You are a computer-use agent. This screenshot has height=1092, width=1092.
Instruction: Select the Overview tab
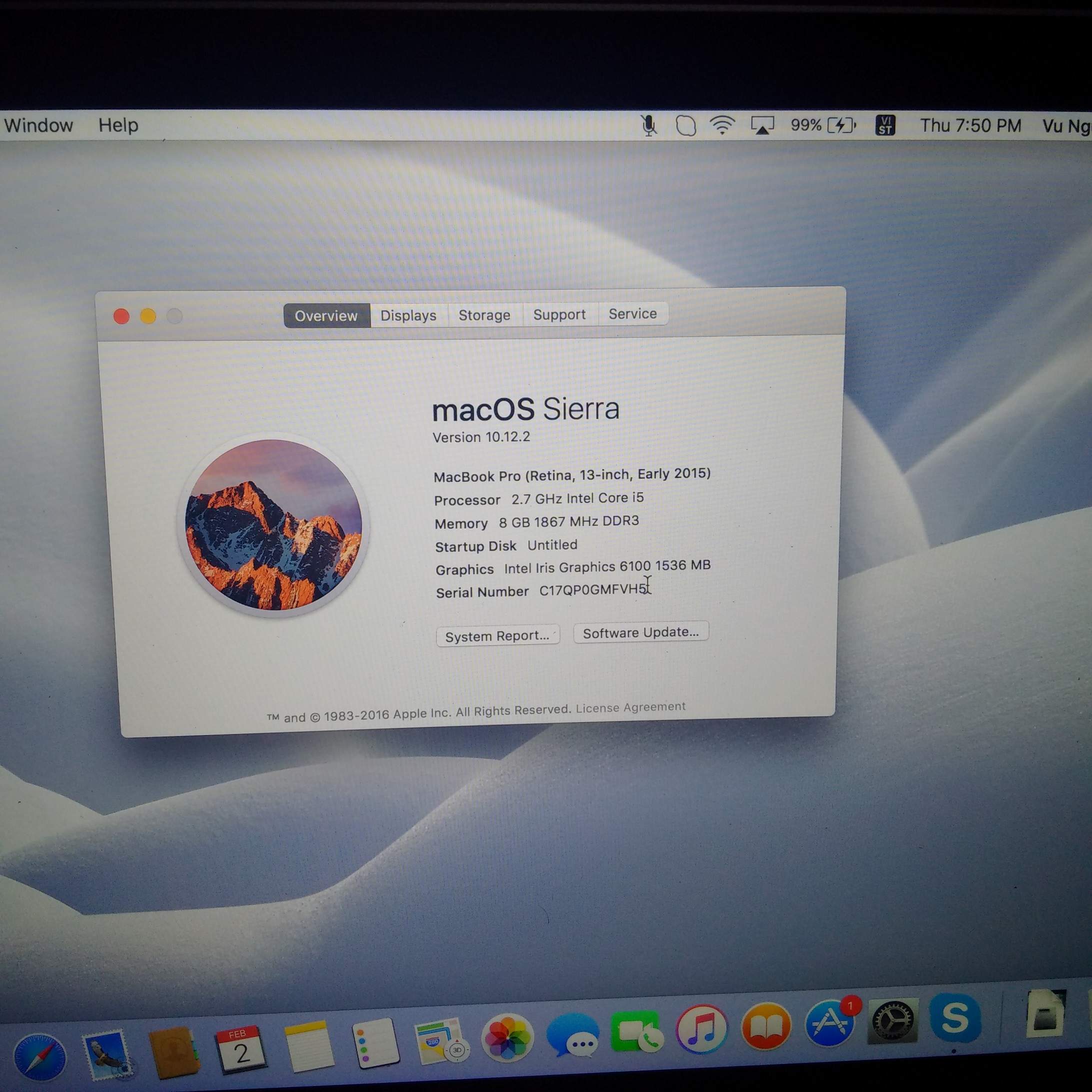tap(326, 315)
